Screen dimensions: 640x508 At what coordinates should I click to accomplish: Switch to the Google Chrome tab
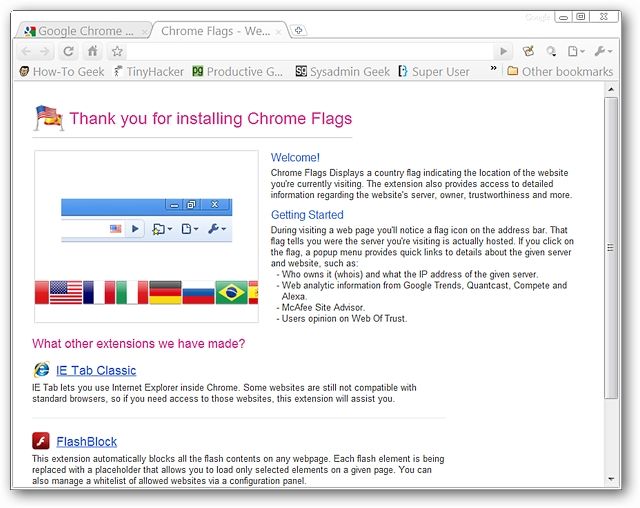tap(82, 31)
